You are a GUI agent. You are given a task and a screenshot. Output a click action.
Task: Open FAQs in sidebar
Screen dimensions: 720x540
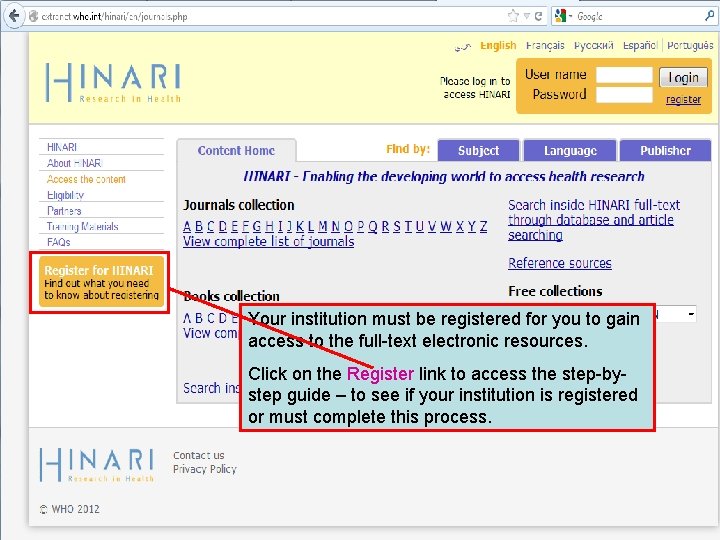click(x=58, y=242)
